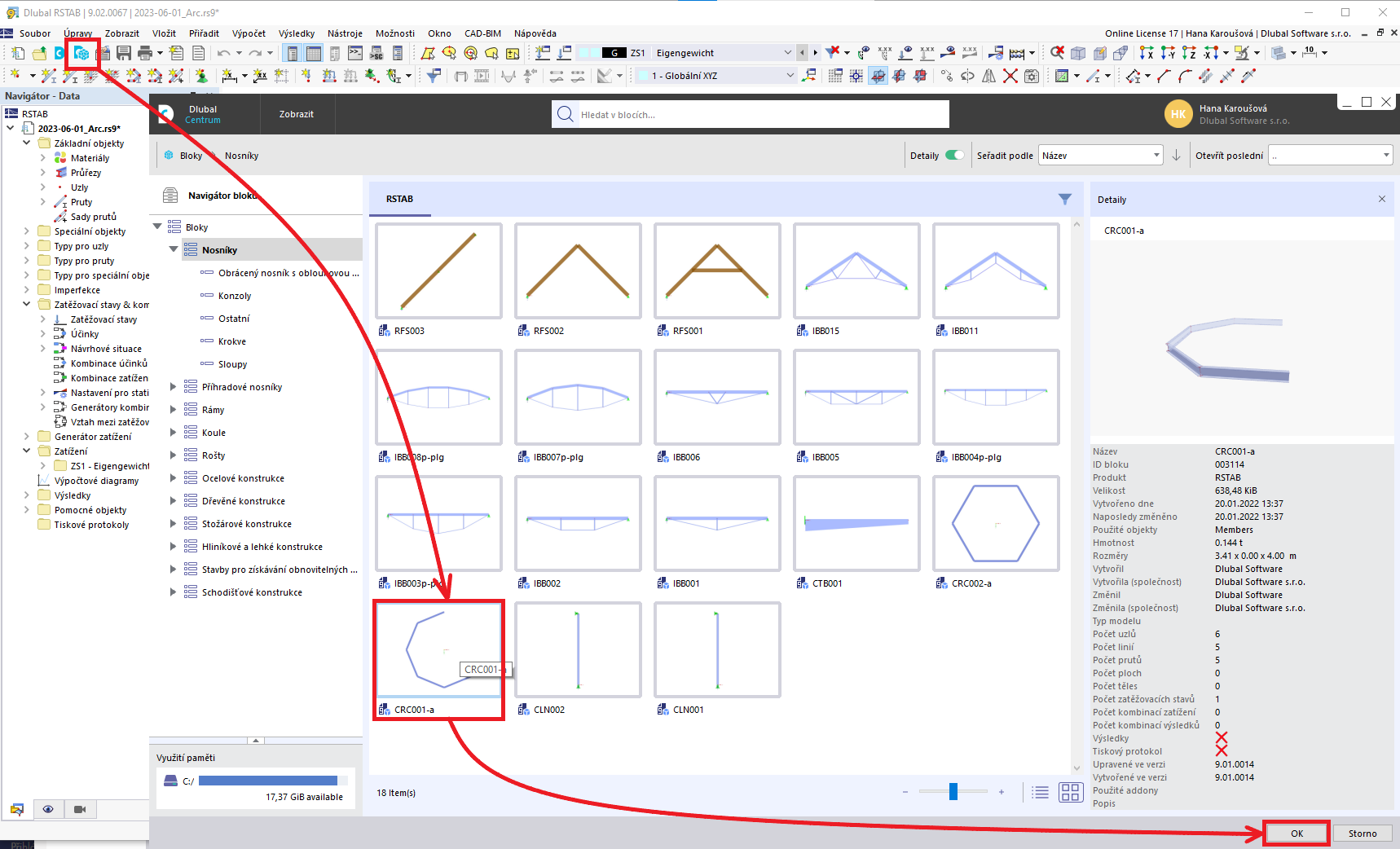1400x849 pixels.
Task: Toggle the navigator panel toolbar button
Action: [x=293, y=53]
